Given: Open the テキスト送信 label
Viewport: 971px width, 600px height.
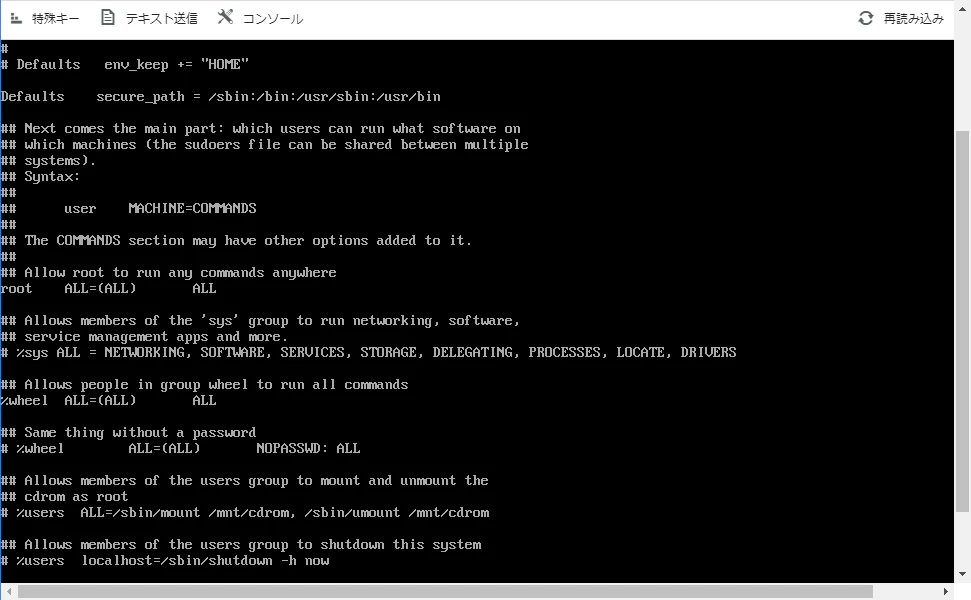Looking at the screenshot, I should (x=162, y=19).
